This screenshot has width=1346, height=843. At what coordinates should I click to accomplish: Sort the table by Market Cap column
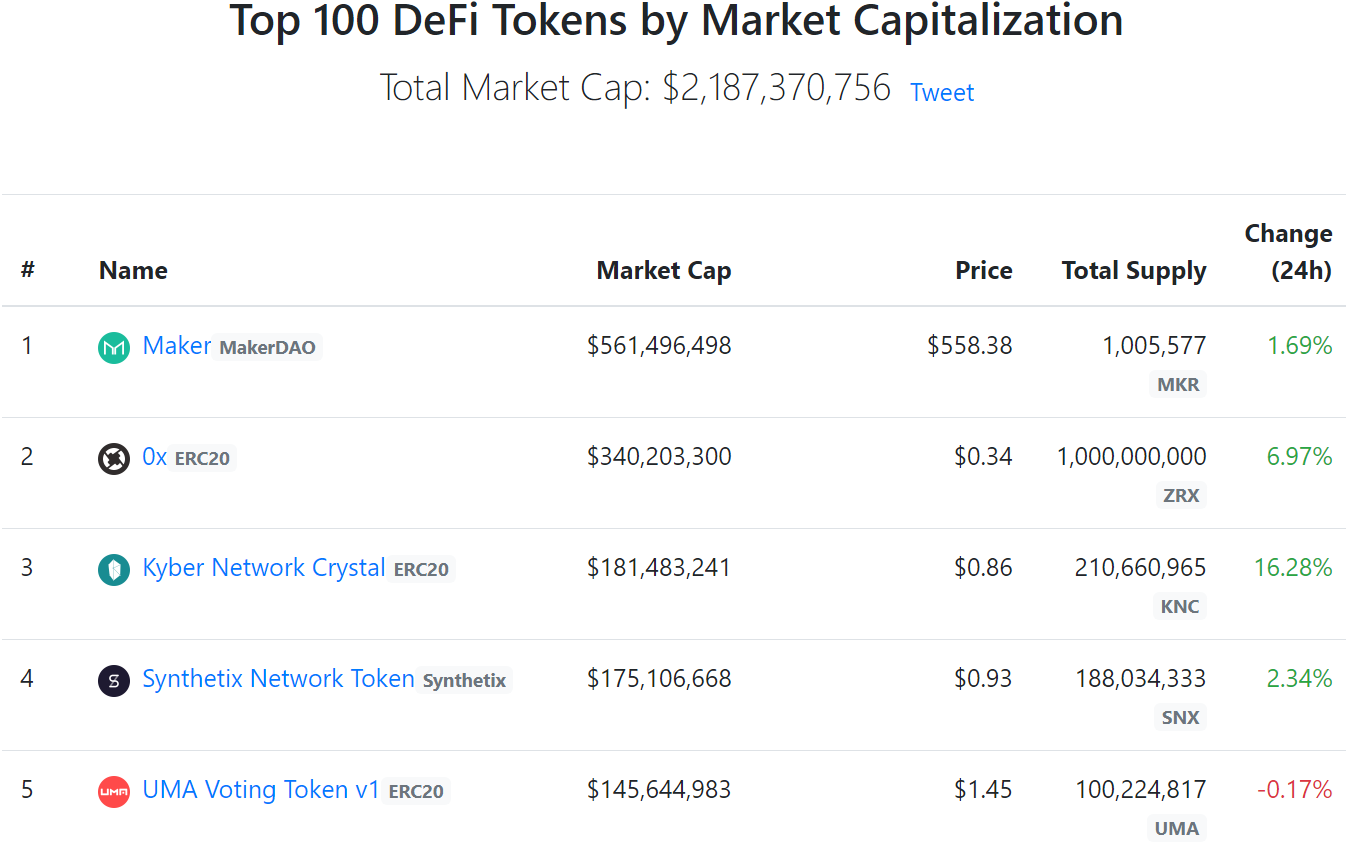point(663,270)
